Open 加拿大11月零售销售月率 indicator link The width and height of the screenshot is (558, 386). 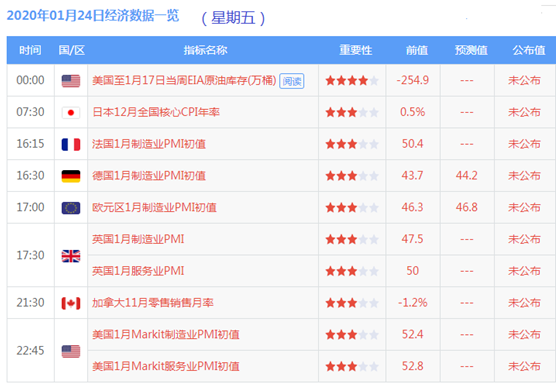click(153, 303)
